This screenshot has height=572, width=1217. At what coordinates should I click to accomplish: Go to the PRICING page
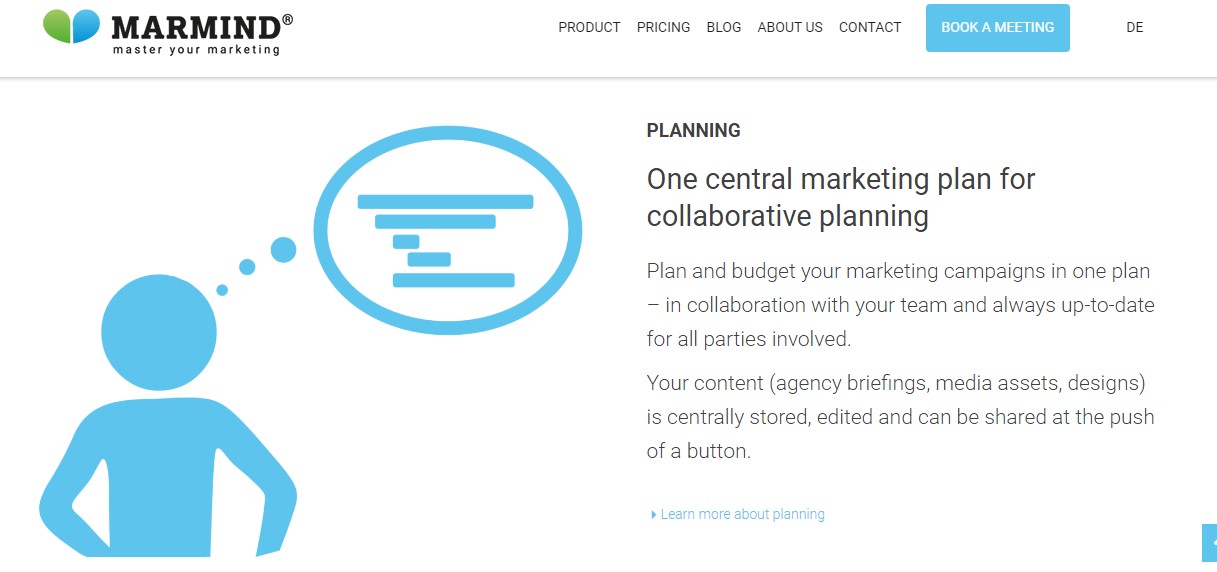coord(663,27)
